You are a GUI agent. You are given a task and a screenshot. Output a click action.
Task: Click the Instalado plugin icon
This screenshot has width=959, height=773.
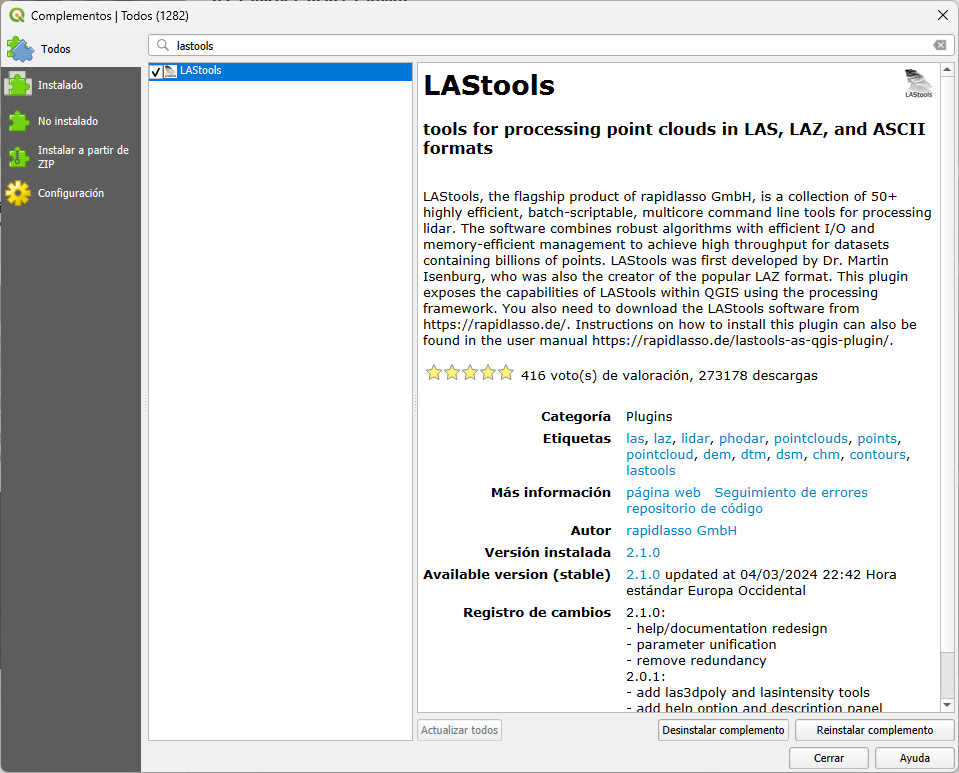19,85
